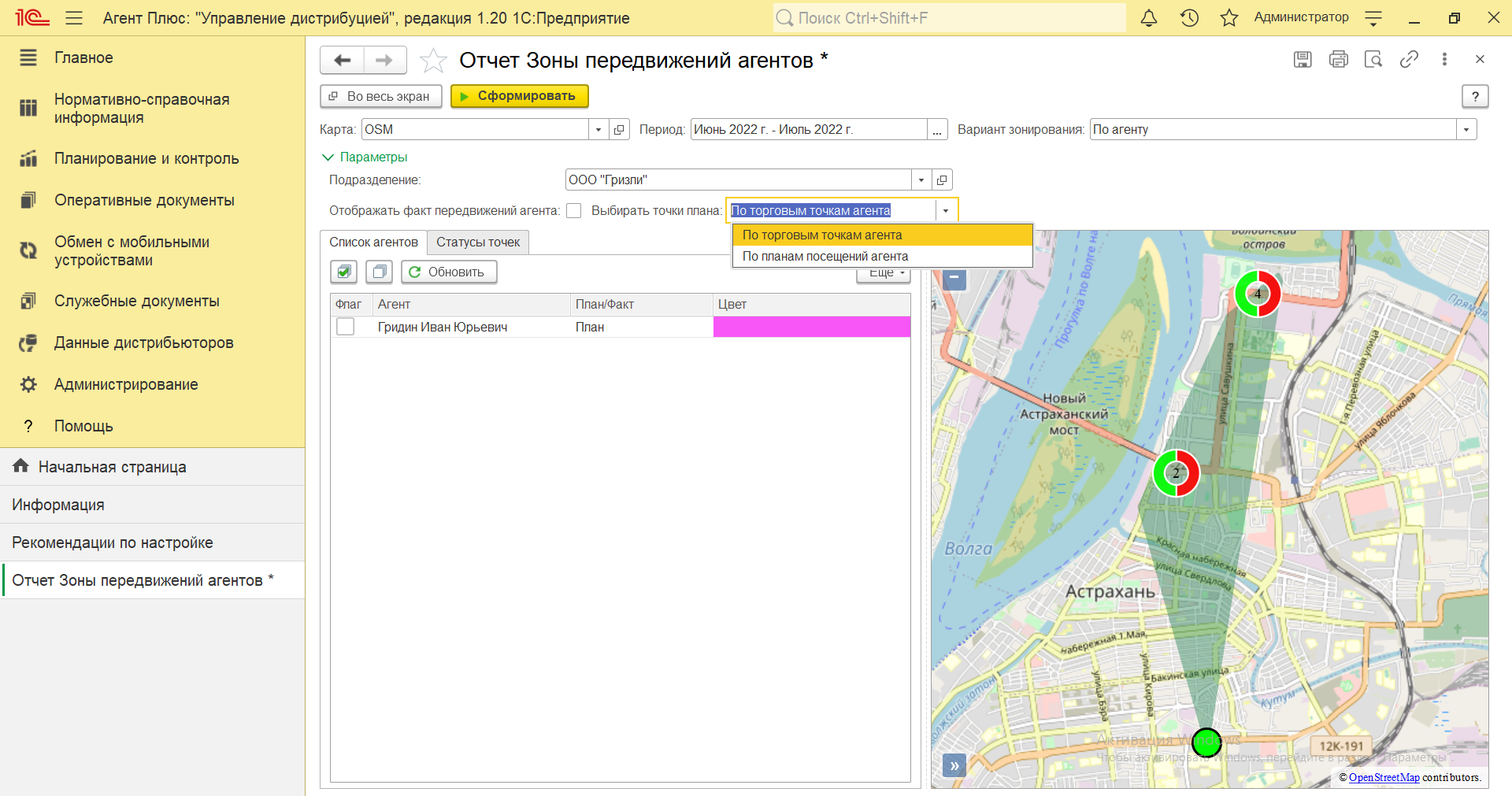Click the Период input field
Image resolution: width=1512 pixels, height=796 pixels.
coord(809,130)
